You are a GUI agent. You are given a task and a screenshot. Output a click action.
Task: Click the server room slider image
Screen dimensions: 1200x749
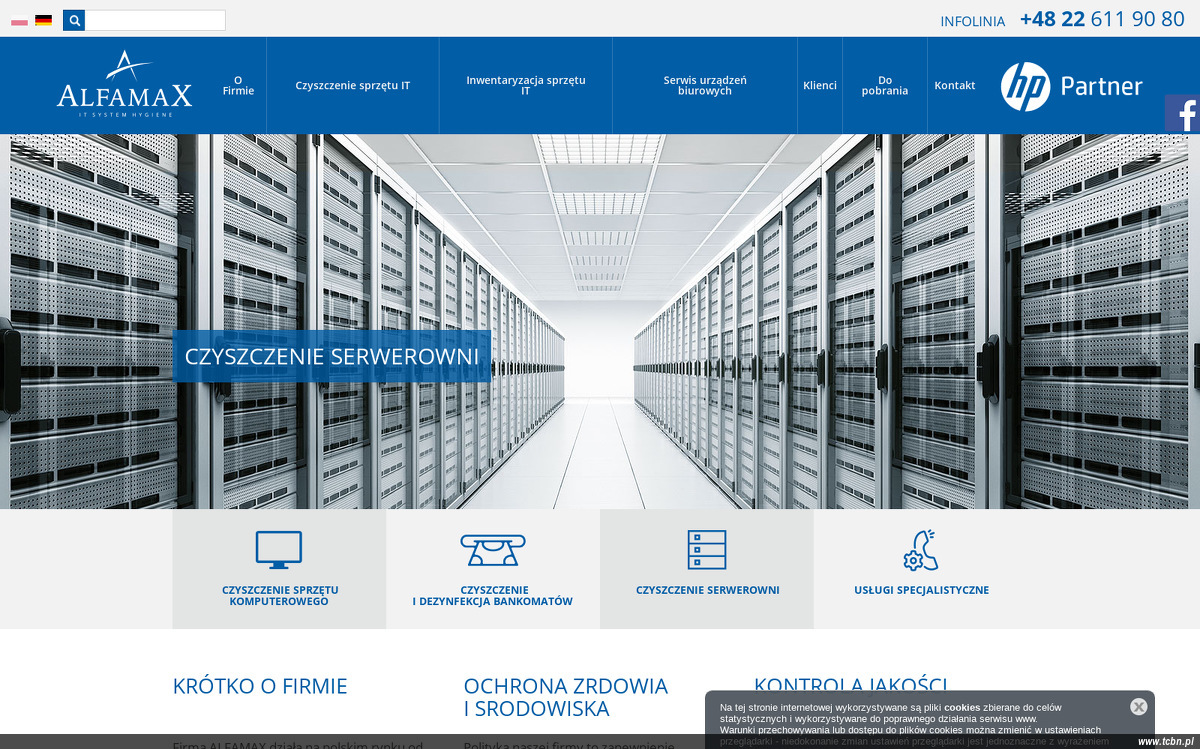pos(600,321)
